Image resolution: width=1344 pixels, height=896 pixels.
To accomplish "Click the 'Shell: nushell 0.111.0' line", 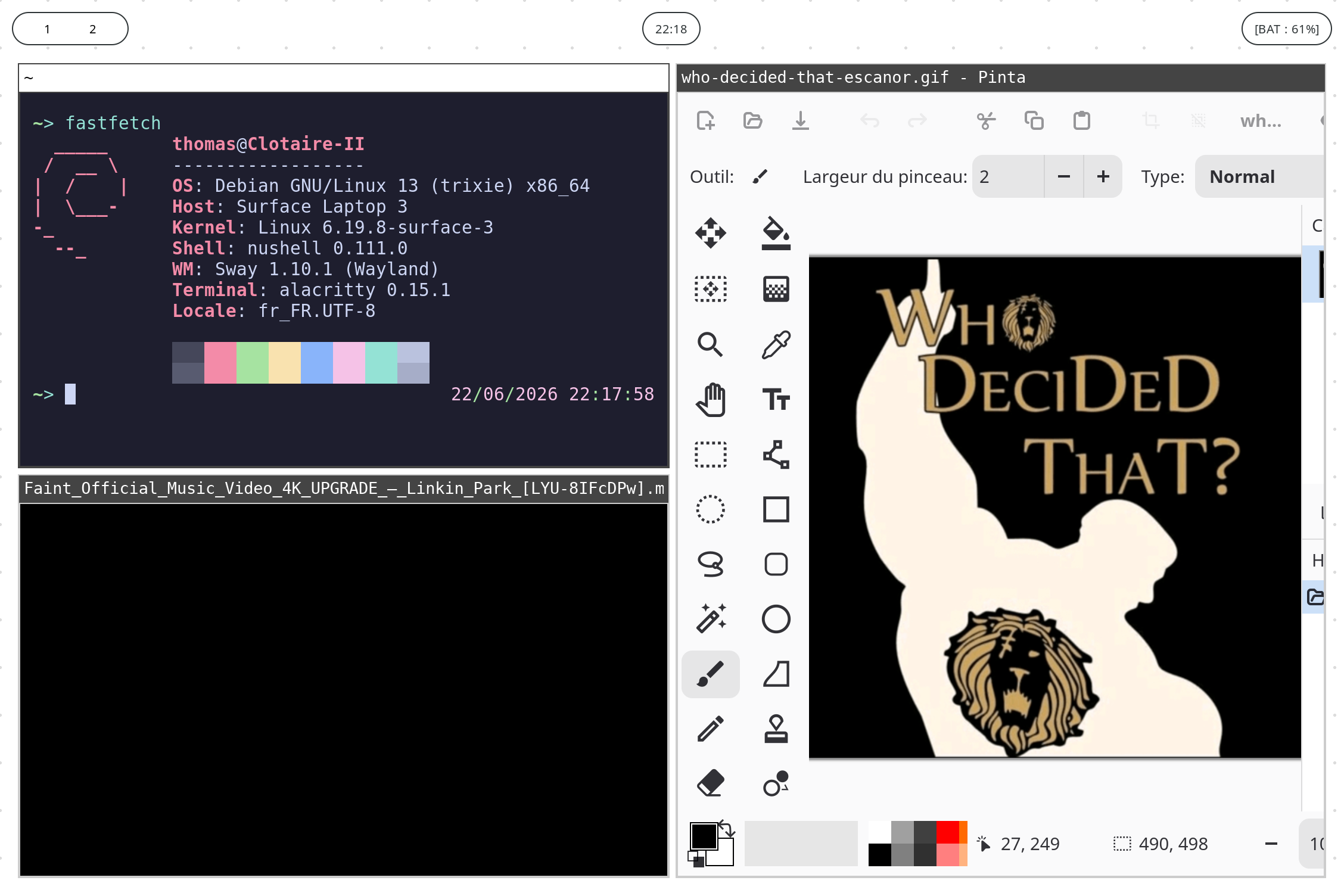I will click(290, 248).
